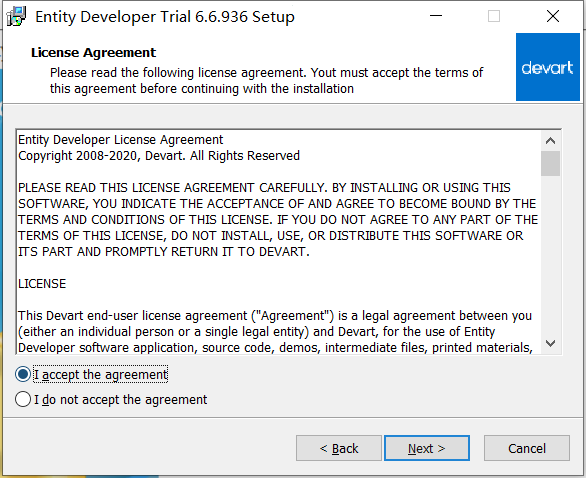Cancel the setup

[527, 448]
